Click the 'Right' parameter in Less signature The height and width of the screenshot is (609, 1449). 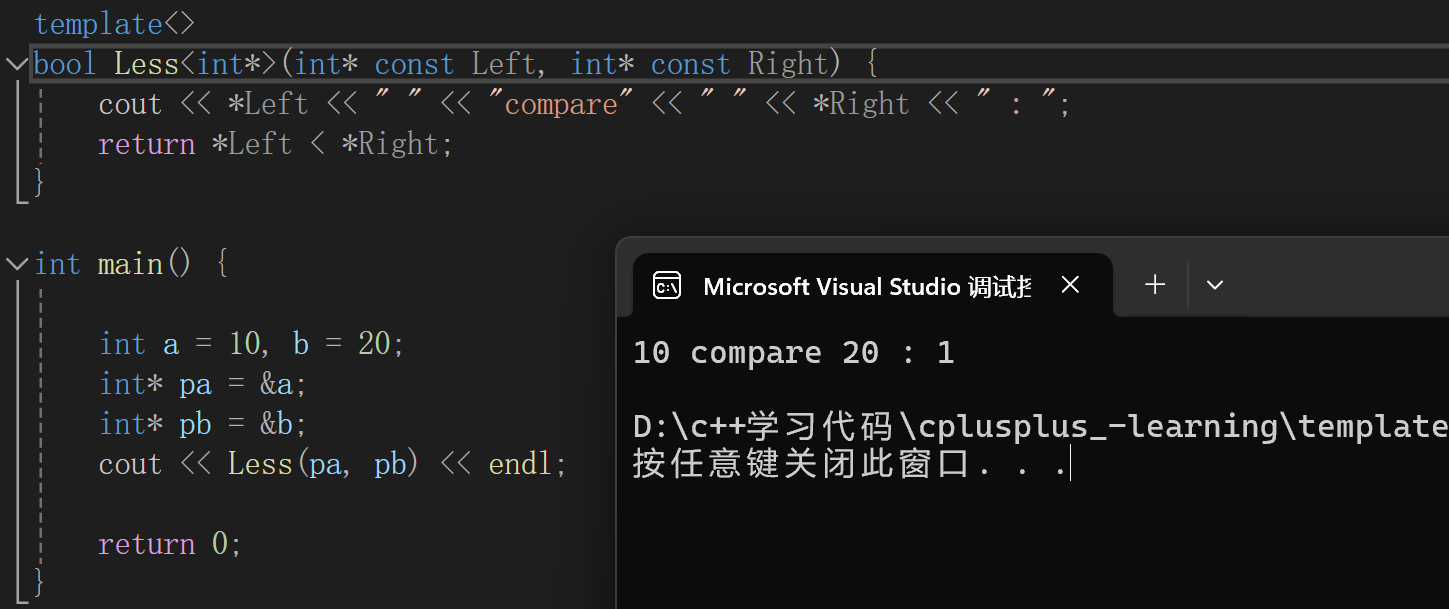pos(789,64)
